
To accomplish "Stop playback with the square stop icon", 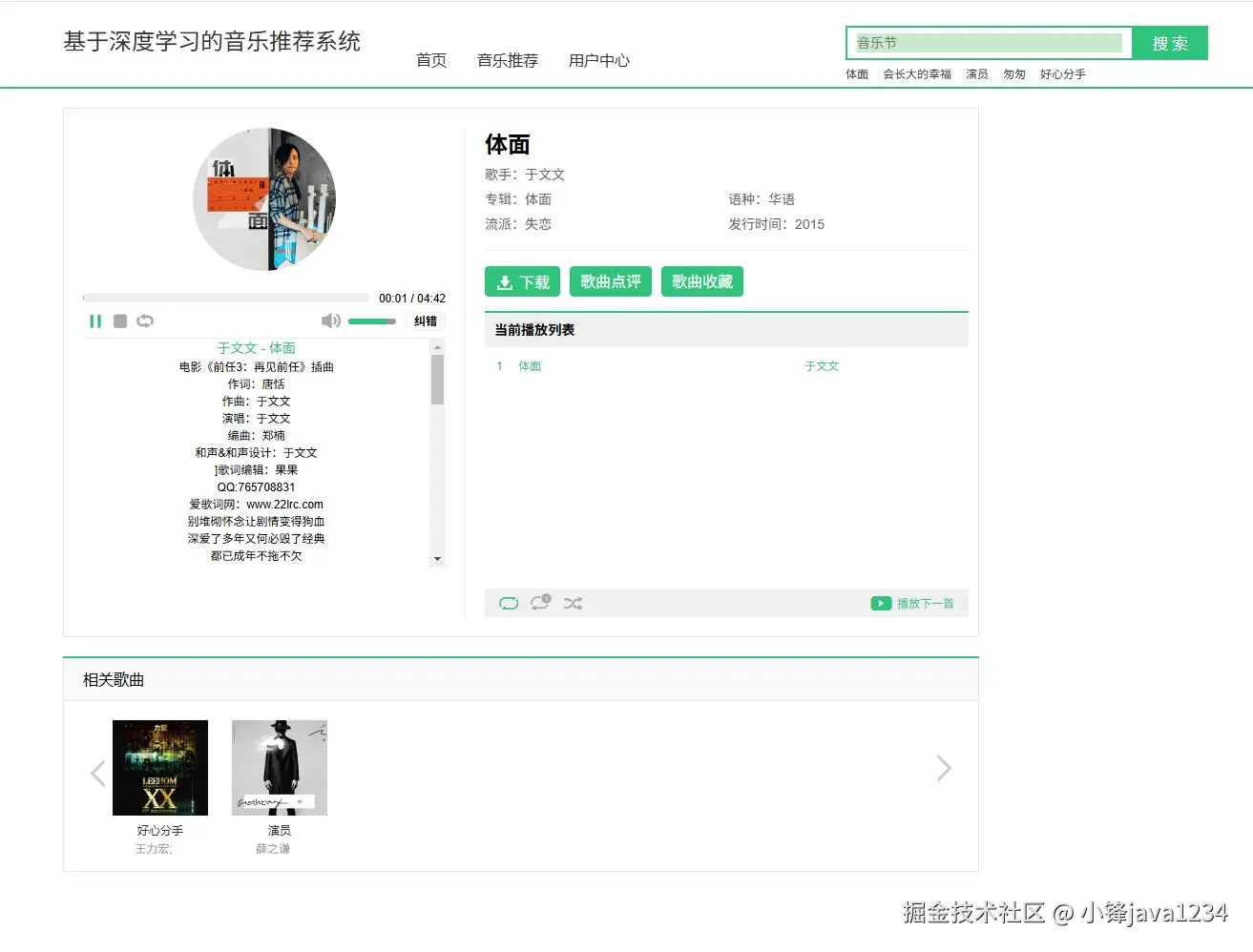I will point(120,321).
